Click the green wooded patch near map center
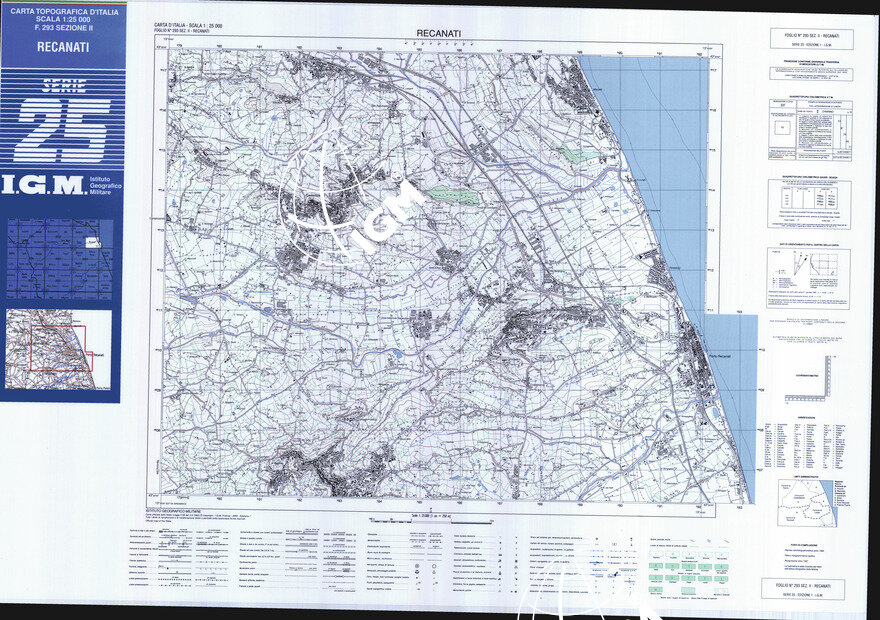 [x=453, y=195]
